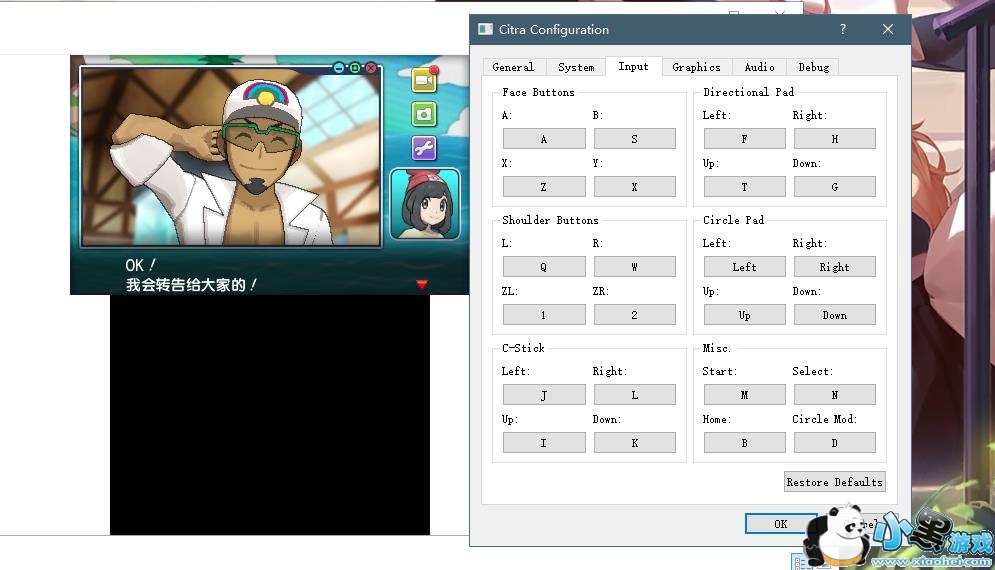Click the yellow video record icon
Image resolution: width=995 pixels, height=570 pixels.
coord(424,80)
